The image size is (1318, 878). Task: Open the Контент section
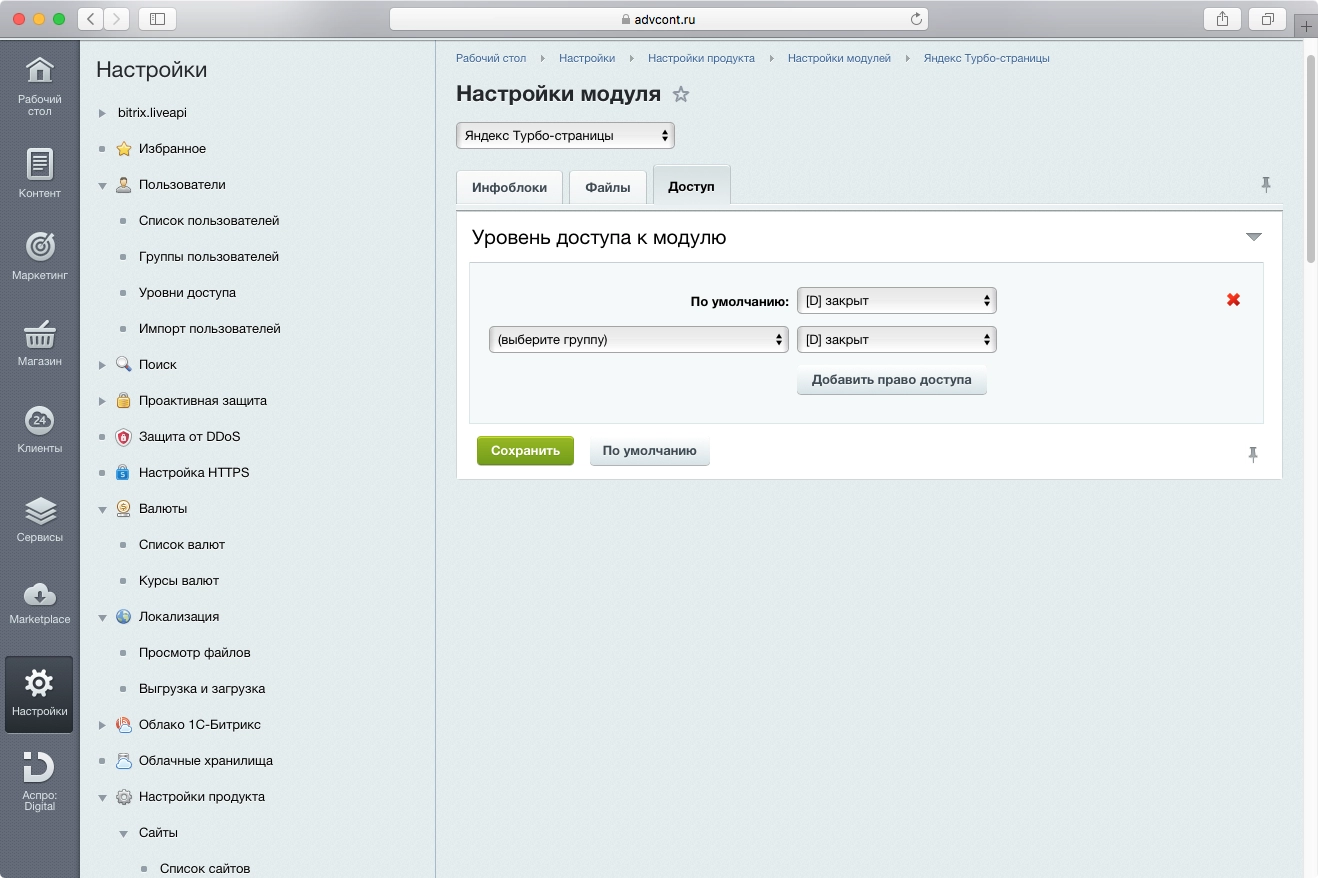coord(40,173)
